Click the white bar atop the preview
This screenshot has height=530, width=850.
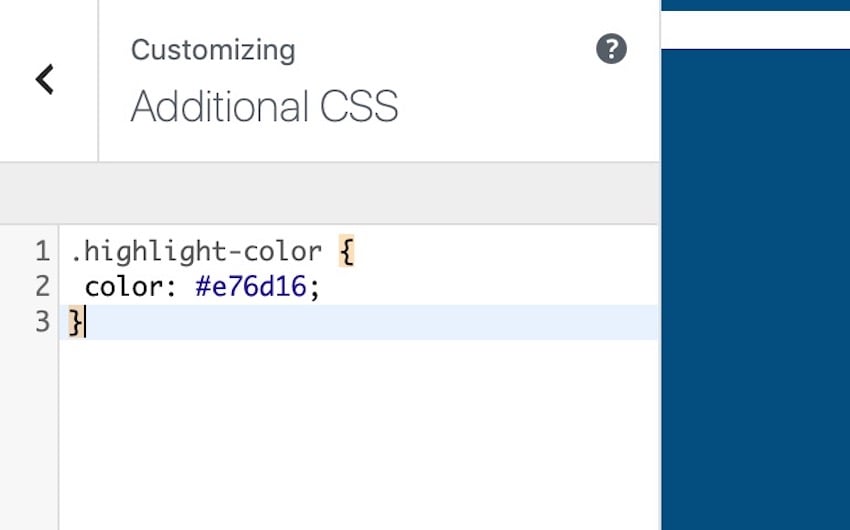tap(755, 30)
